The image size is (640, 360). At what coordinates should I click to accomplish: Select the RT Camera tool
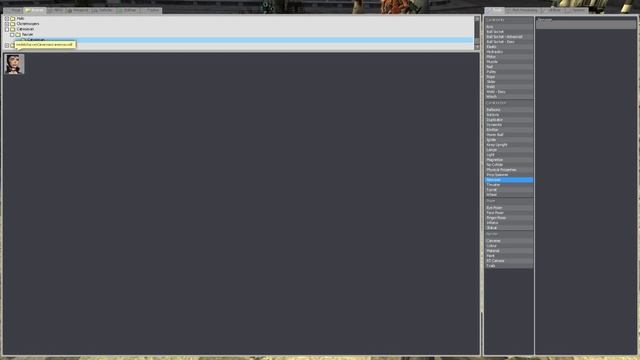click(x=509, y=261)
